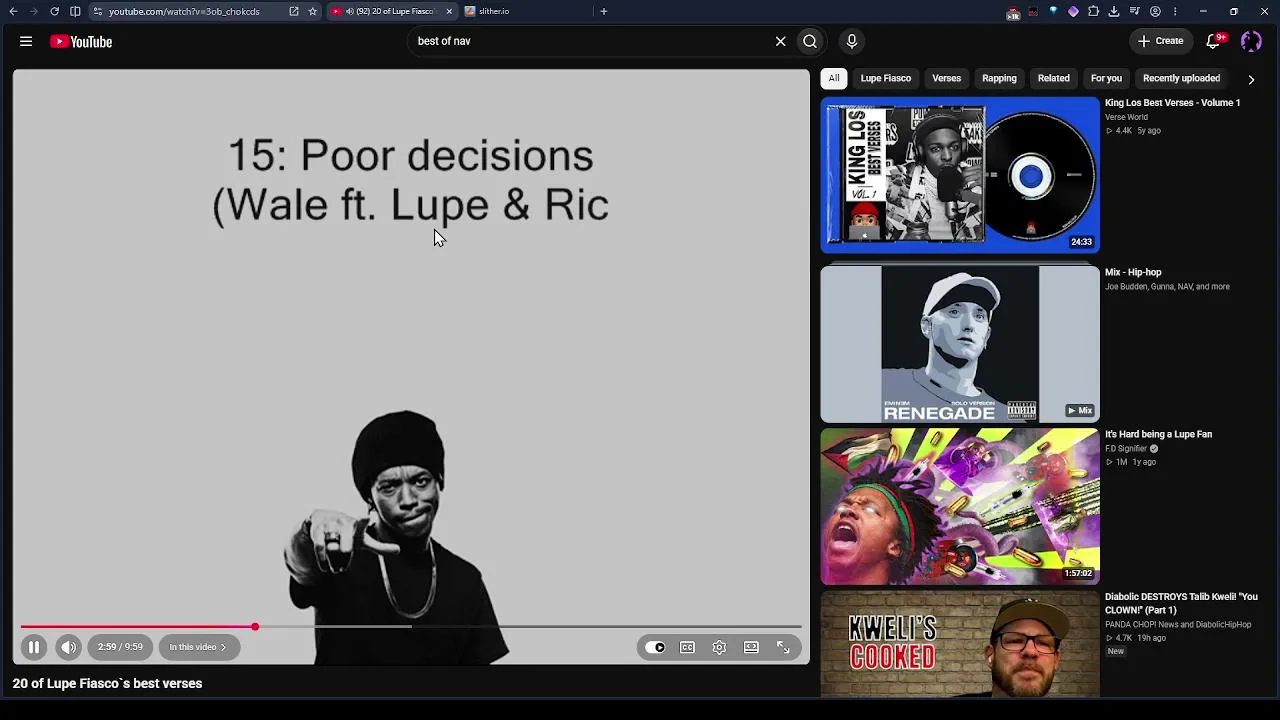Open the extensions puzzle menu
The height and width of the screenshot is (720, 1280).
coord(1093,11)
